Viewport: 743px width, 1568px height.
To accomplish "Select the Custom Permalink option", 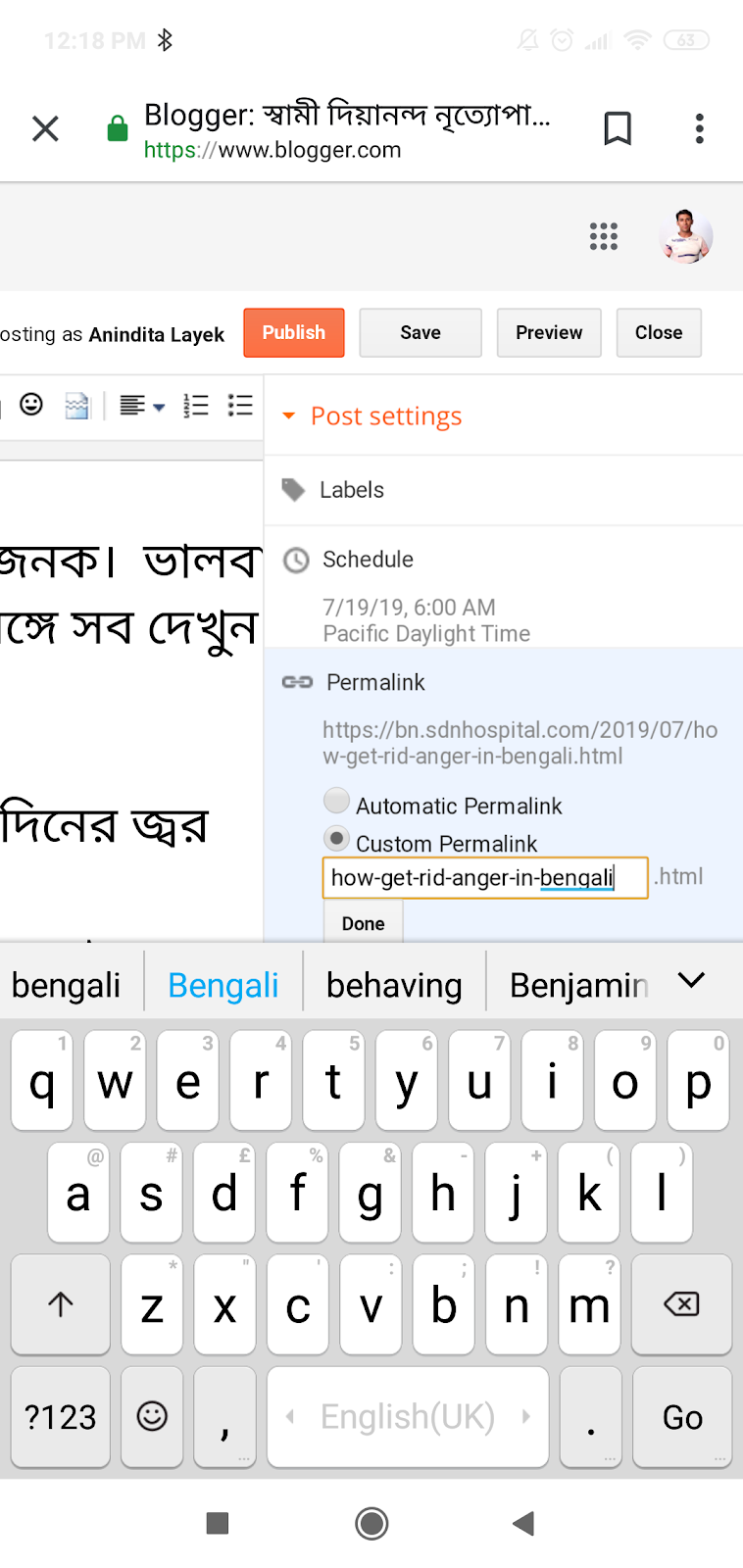I will tap(336, 839).
